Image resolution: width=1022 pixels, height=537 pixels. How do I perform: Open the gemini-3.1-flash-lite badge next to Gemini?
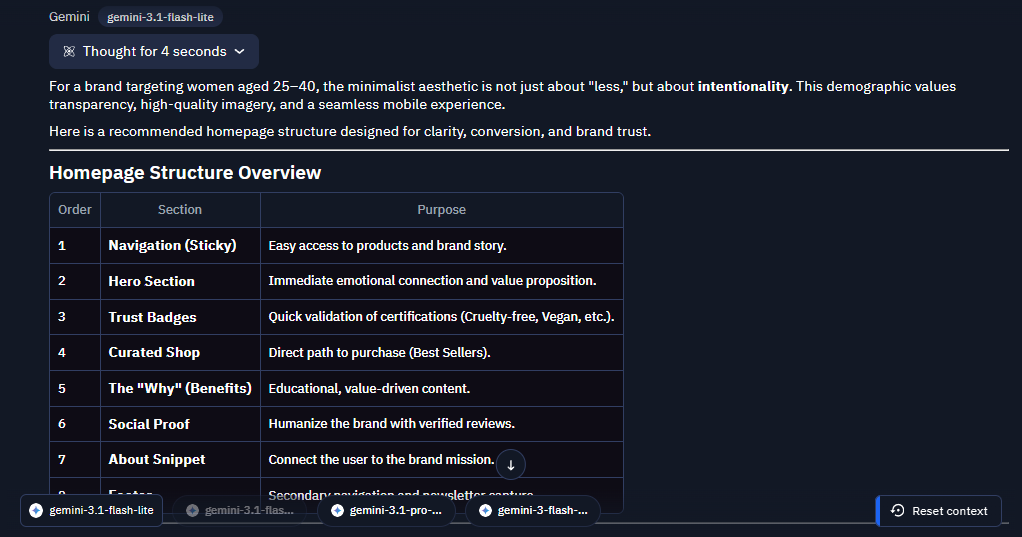tap(160, 17)
